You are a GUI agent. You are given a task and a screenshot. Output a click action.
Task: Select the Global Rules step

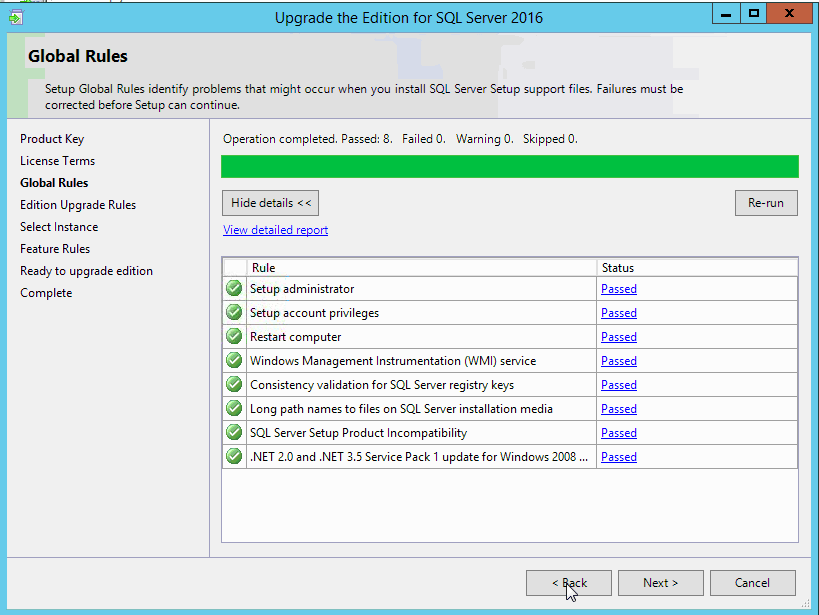point(54,183)
